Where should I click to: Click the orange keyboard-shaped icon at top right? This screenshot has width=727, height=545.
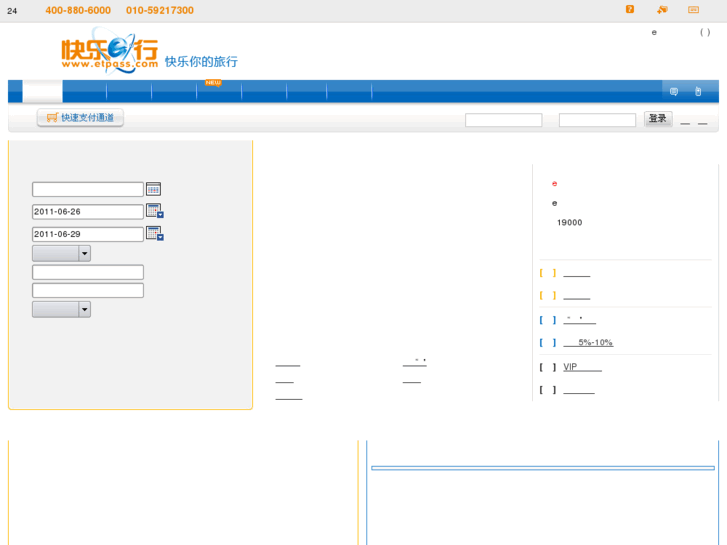pyautogui.click(x=693, y=10)
